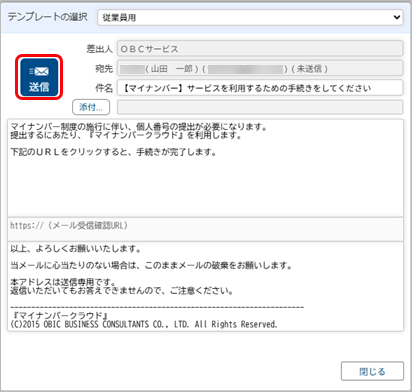Click the 差出人 field showing OBCサービス
Viewport: 412px width, 392px height.
260,49
